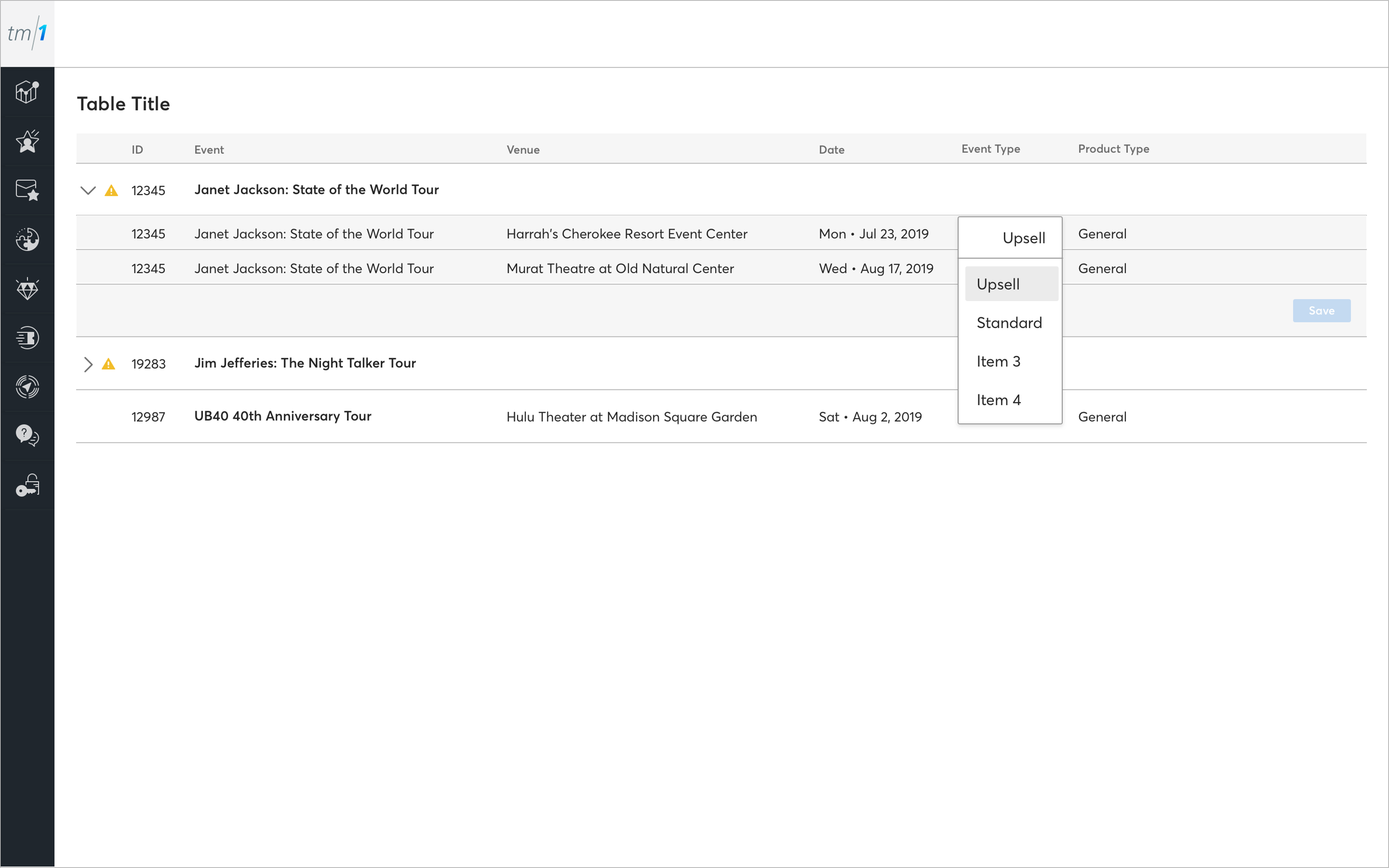Click the Wed • Aug 17, 2019 date
This screenshot has height=868, width=1389.
point(876,268)
